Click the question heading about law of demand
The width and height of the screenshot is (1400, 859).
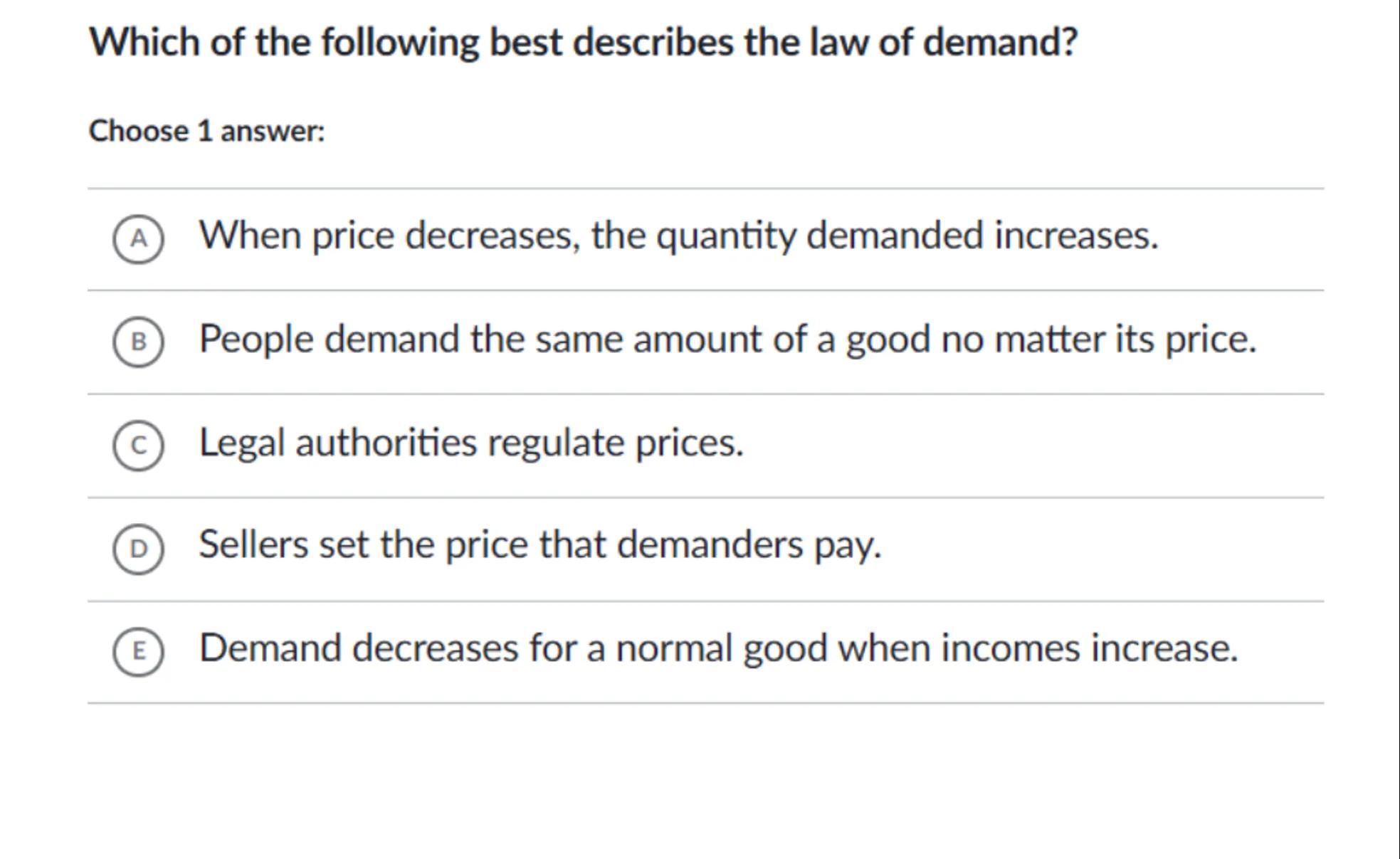[583, 42]
